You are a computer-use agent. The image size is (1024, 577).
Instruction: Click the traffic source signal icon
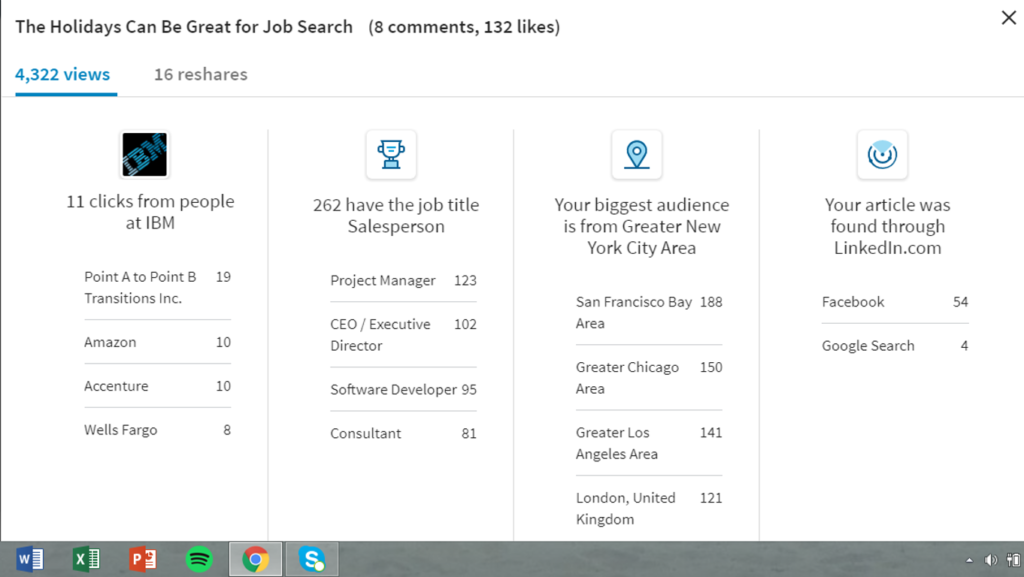(882, 155)
